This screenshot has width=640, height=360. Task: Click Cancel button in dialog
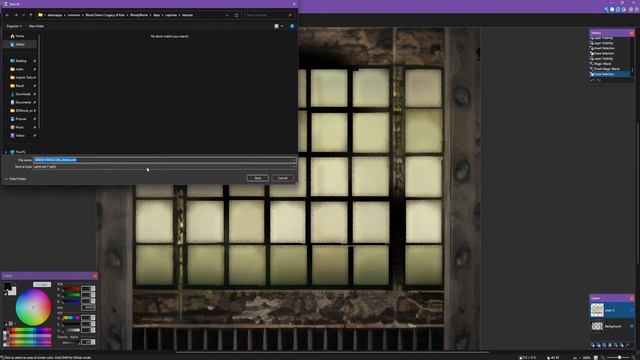[x=283, y=178]
